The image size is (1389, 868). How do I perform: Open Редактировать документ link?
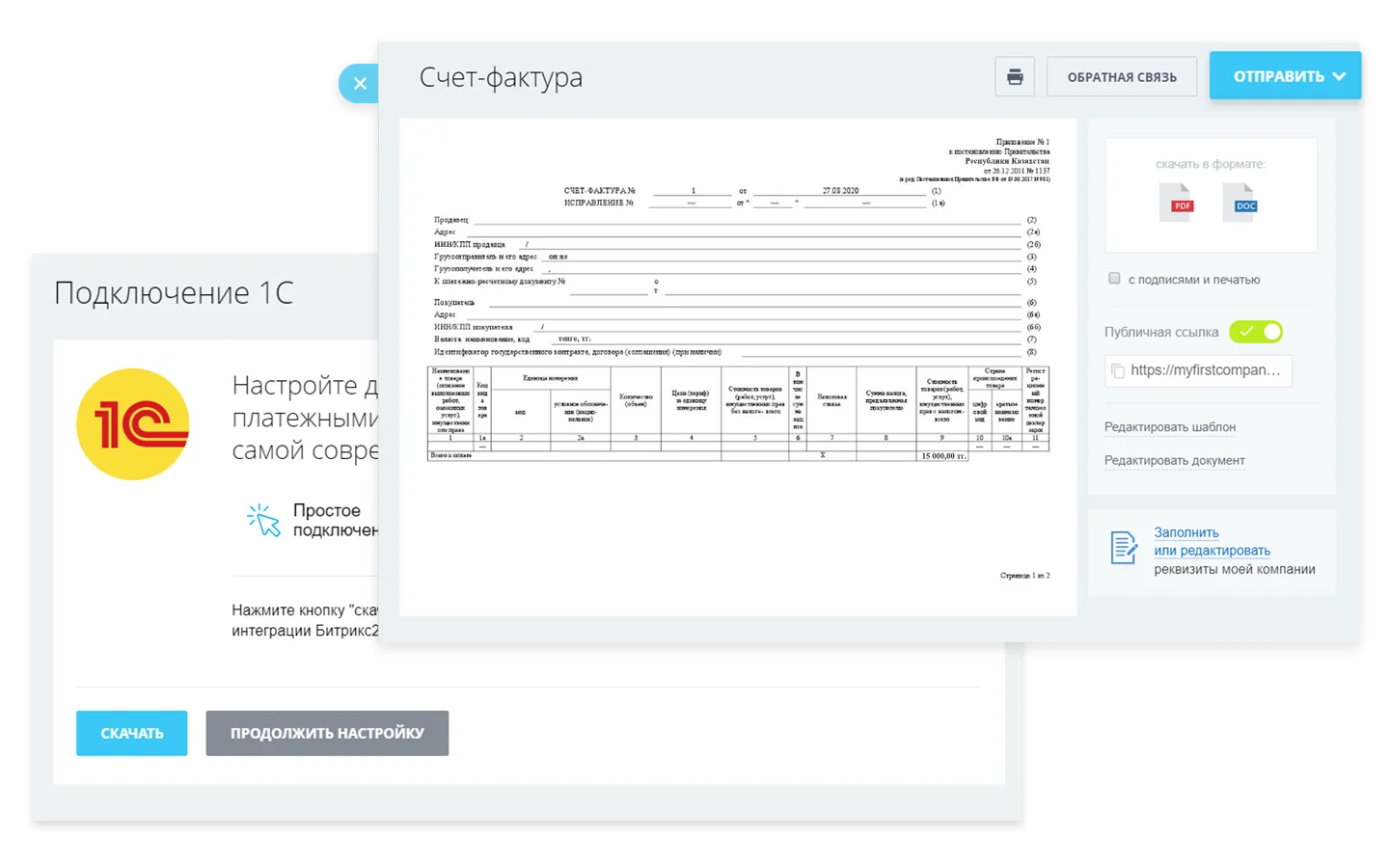1174,461
